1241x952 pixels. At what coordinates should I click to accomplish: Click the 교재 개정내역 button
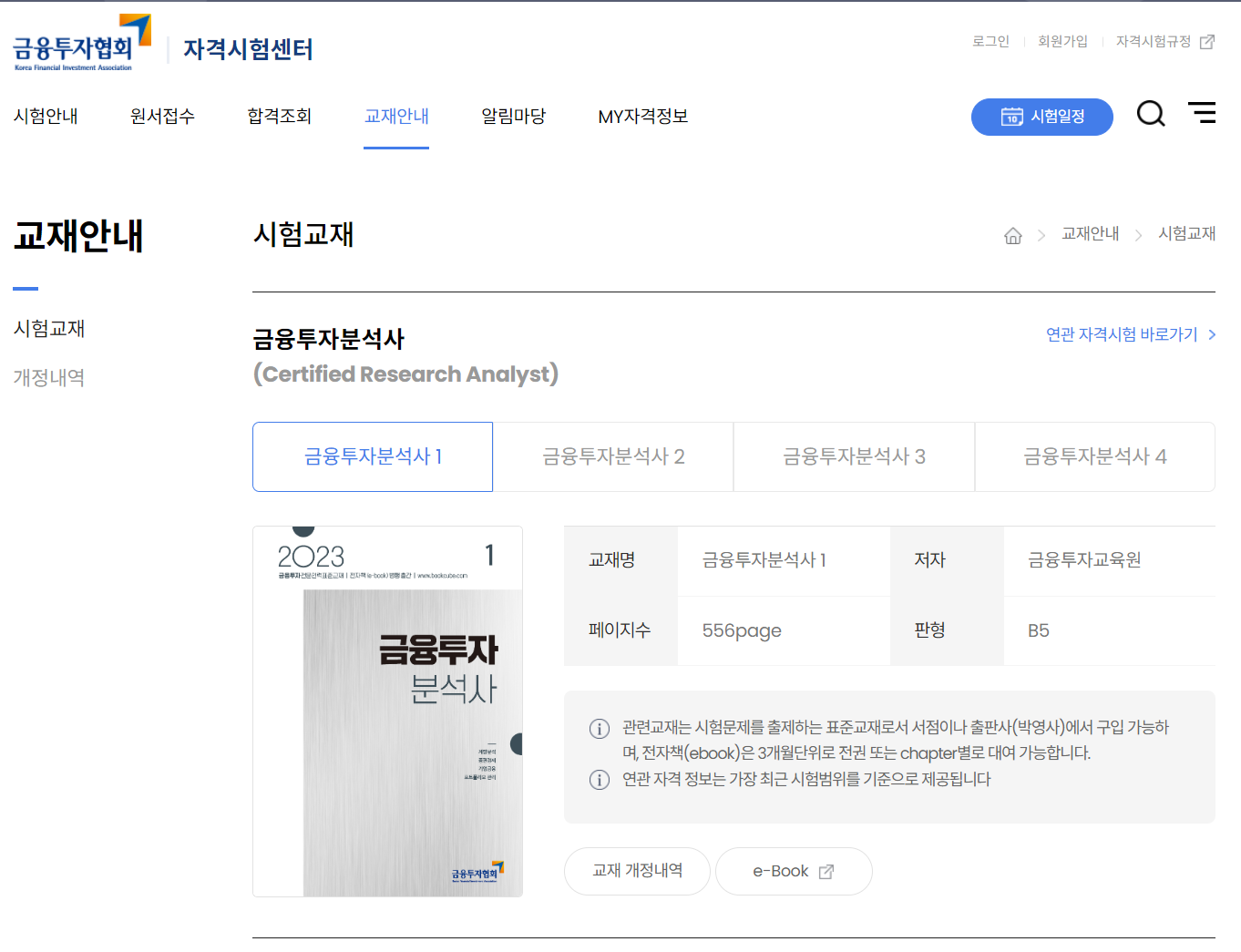[x=637, y=871]
